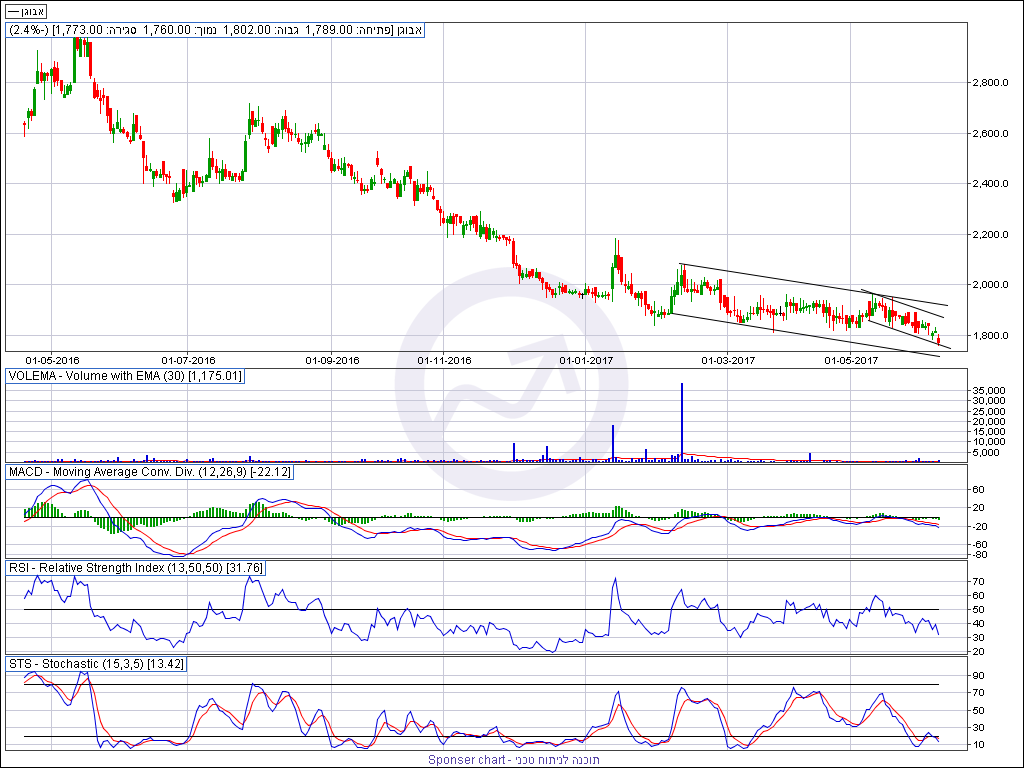1024x768 pixels.
Task: Click the 2,400.00 price axis label
Action: tap(996, 184)
